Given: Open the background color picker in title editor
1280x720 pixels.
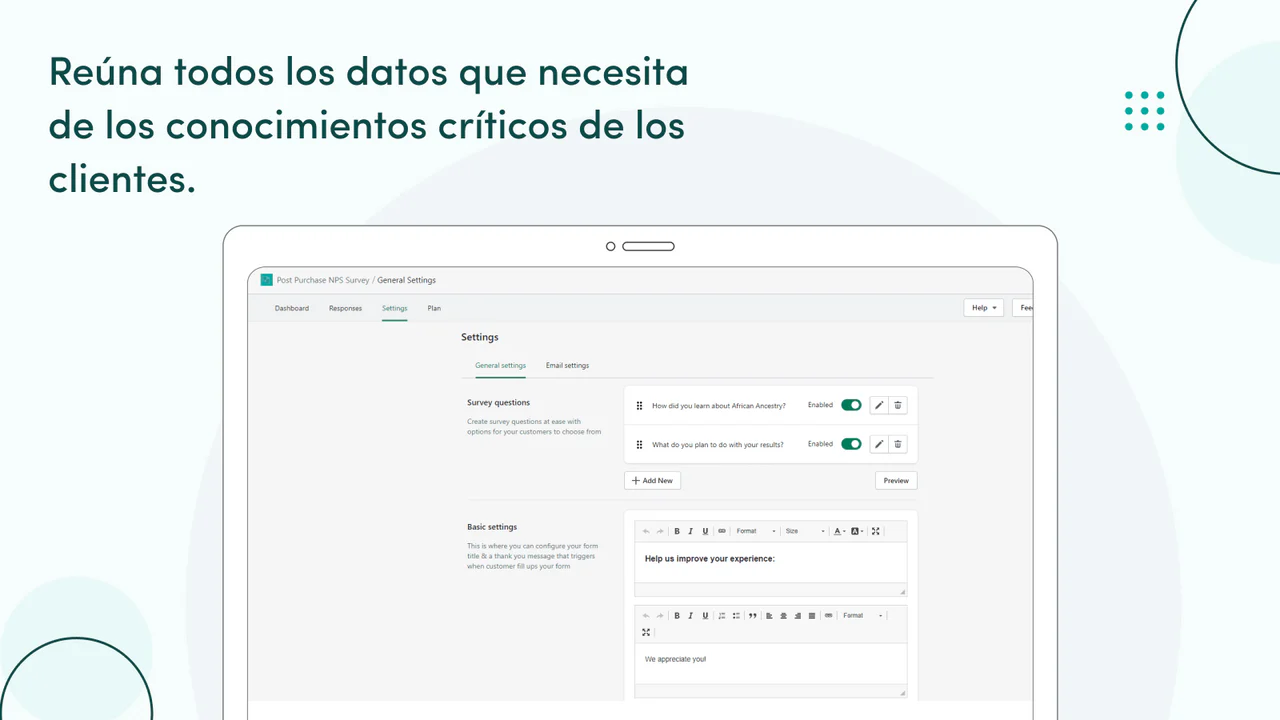Looking at the screenshot, I should 857,531.
